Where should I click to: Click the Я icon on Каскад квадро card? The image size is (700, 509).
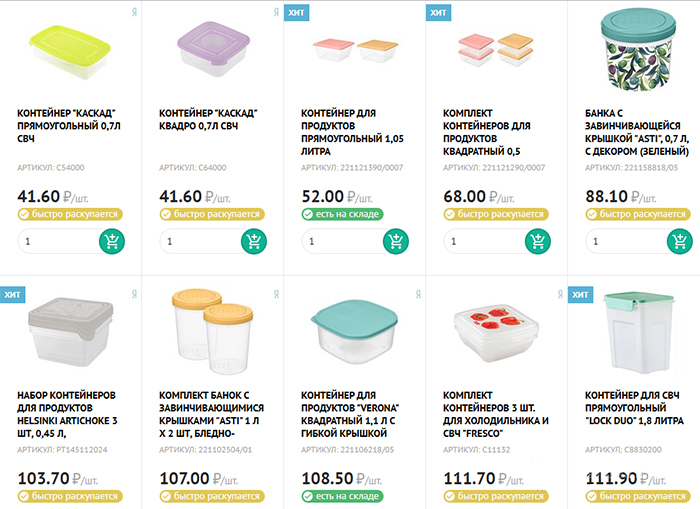[275, 12]
